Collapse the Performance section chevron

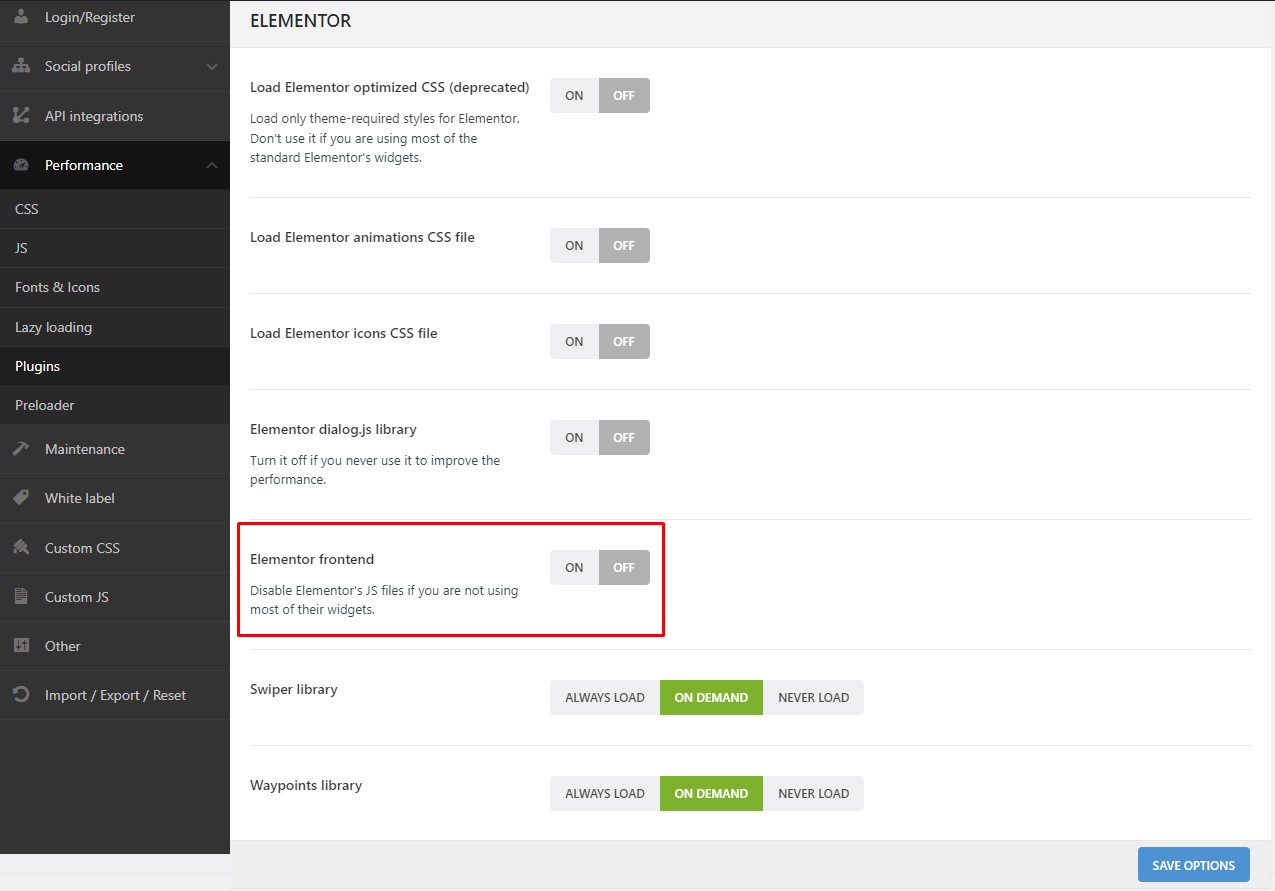point(211,165)
